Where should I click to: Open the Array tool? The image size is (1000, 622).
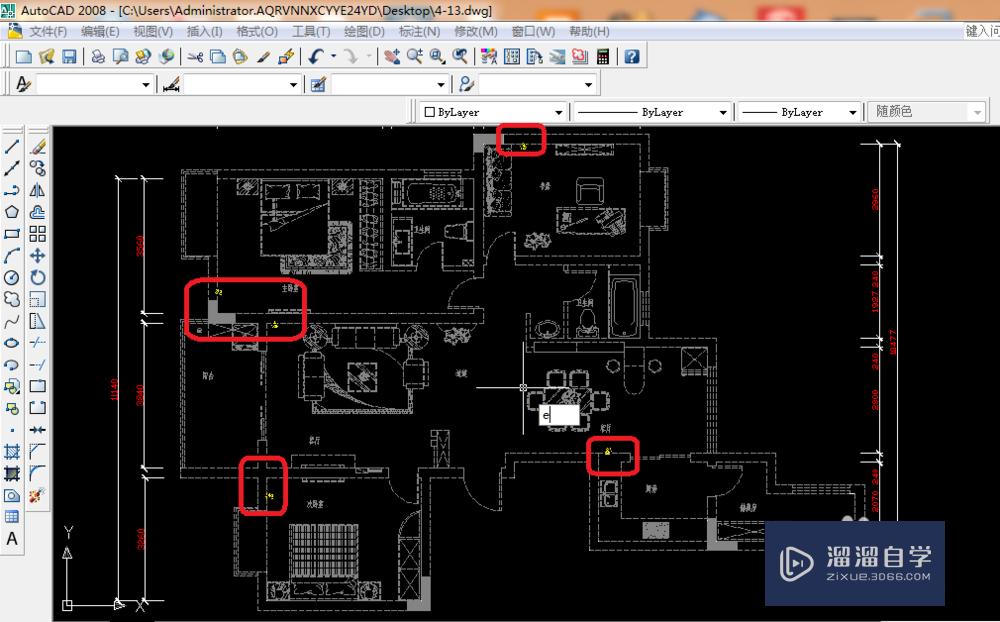click(38, 233)
